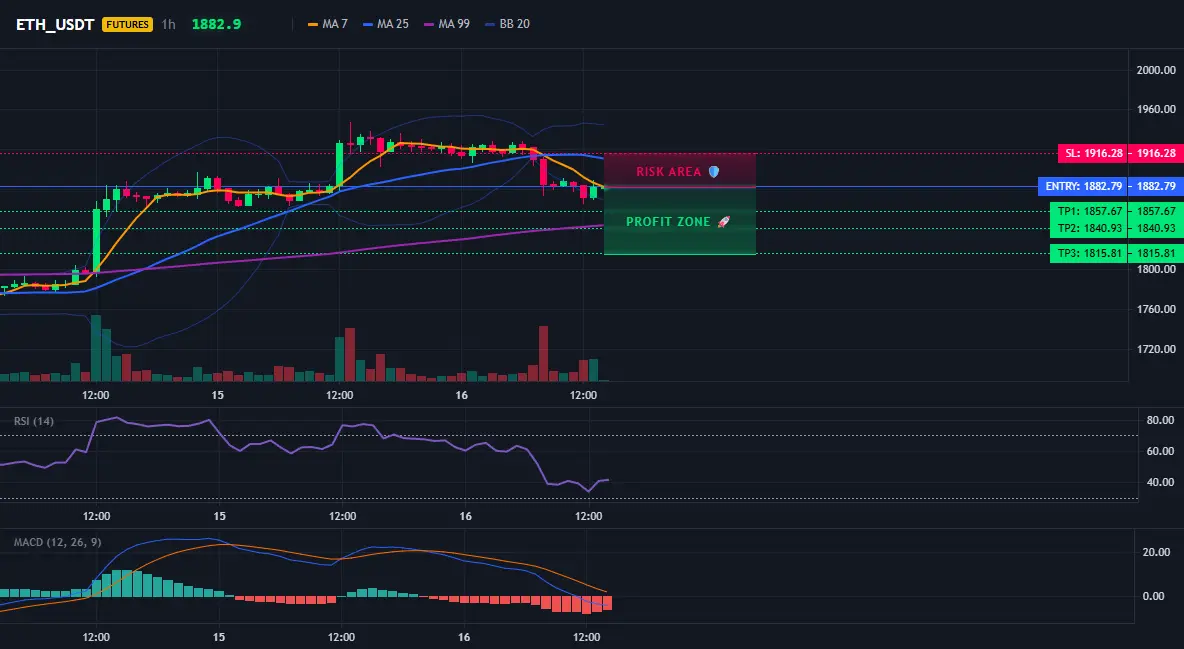Click the last point of the RSI line

(x=606, y=480)
